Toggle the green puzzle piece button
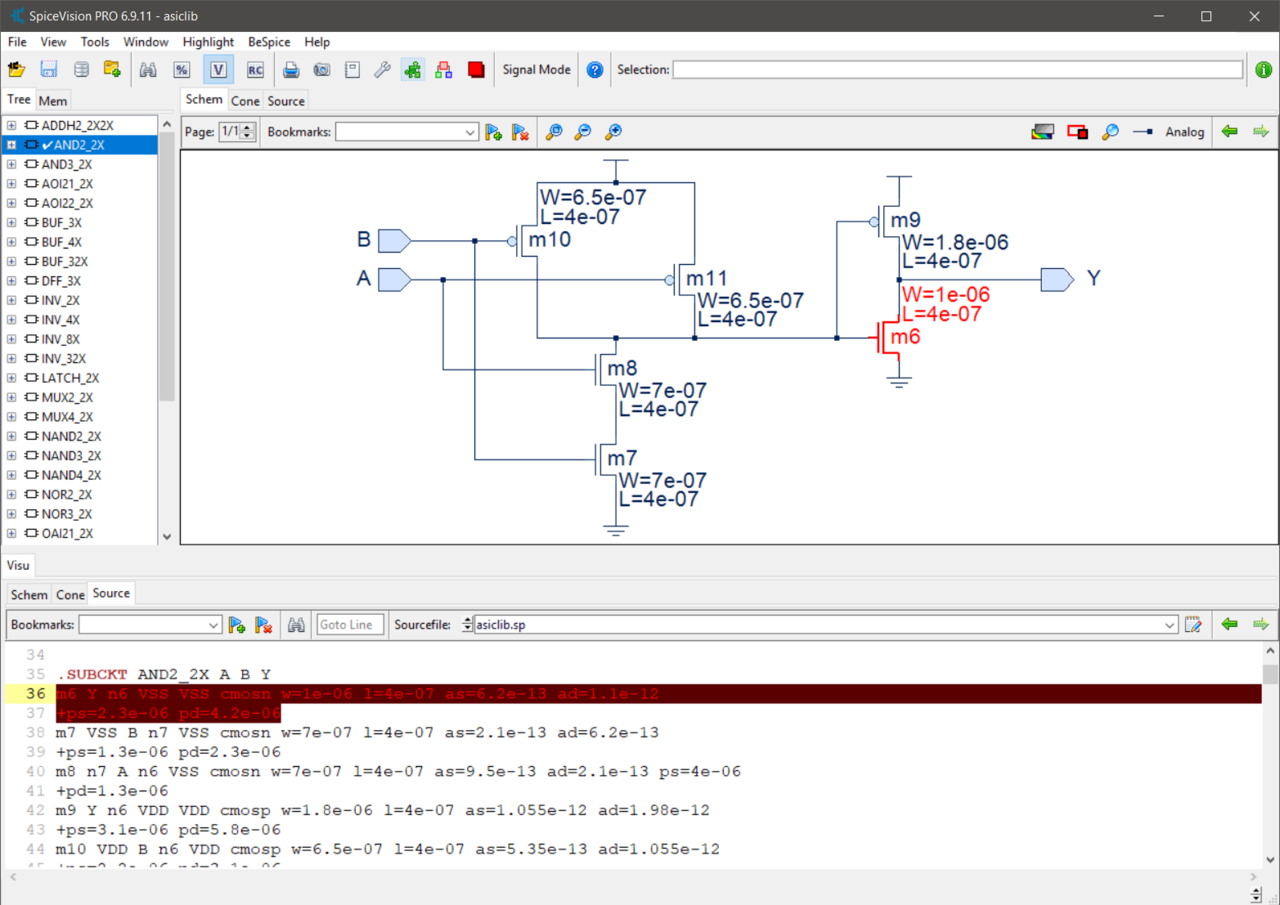 tap(412, 70)
